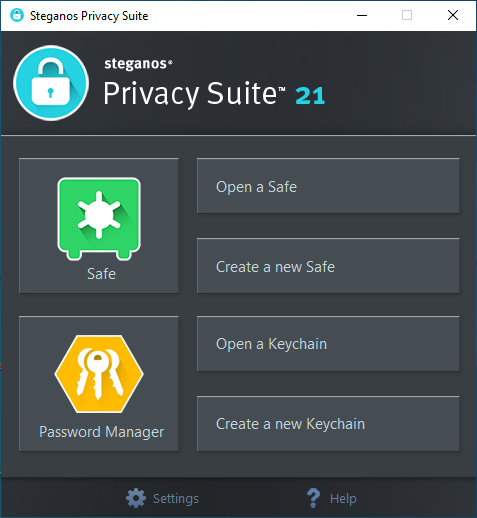Minimize the Steganos Privacy Suite window

click(362, 15)
